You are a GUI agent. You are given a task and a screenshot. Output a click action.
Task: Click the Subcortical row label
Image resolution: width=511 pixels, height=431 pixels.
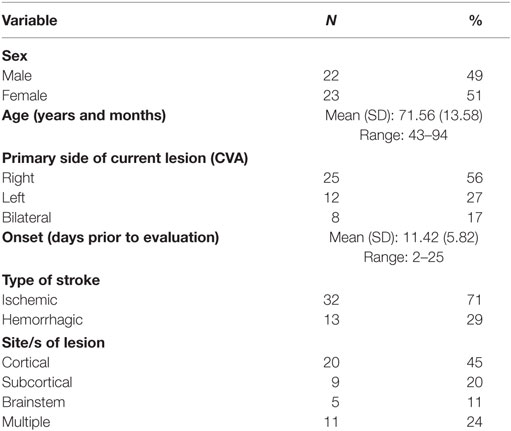37,382
